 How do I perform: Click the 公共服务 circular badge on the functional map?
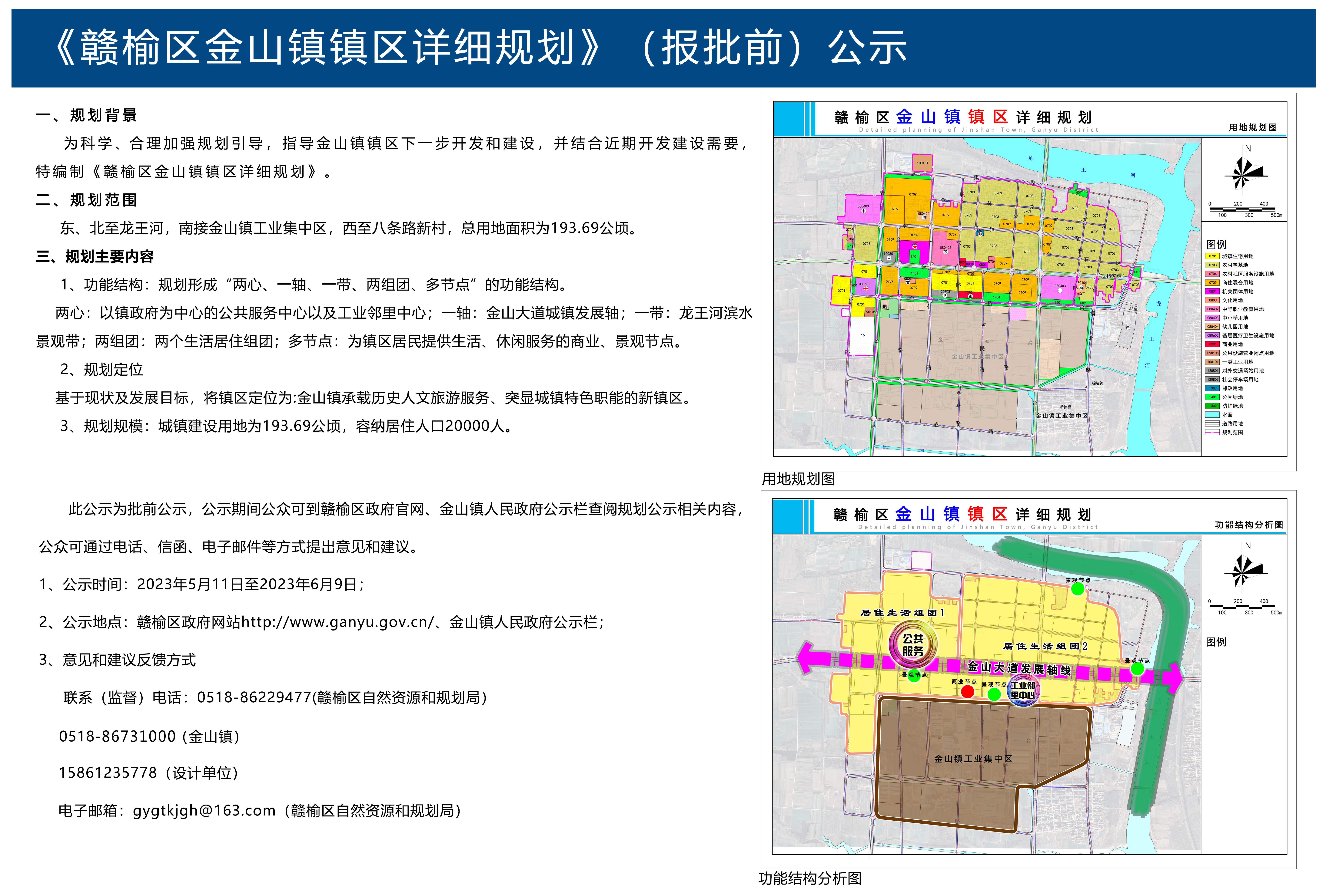point(913,644)
